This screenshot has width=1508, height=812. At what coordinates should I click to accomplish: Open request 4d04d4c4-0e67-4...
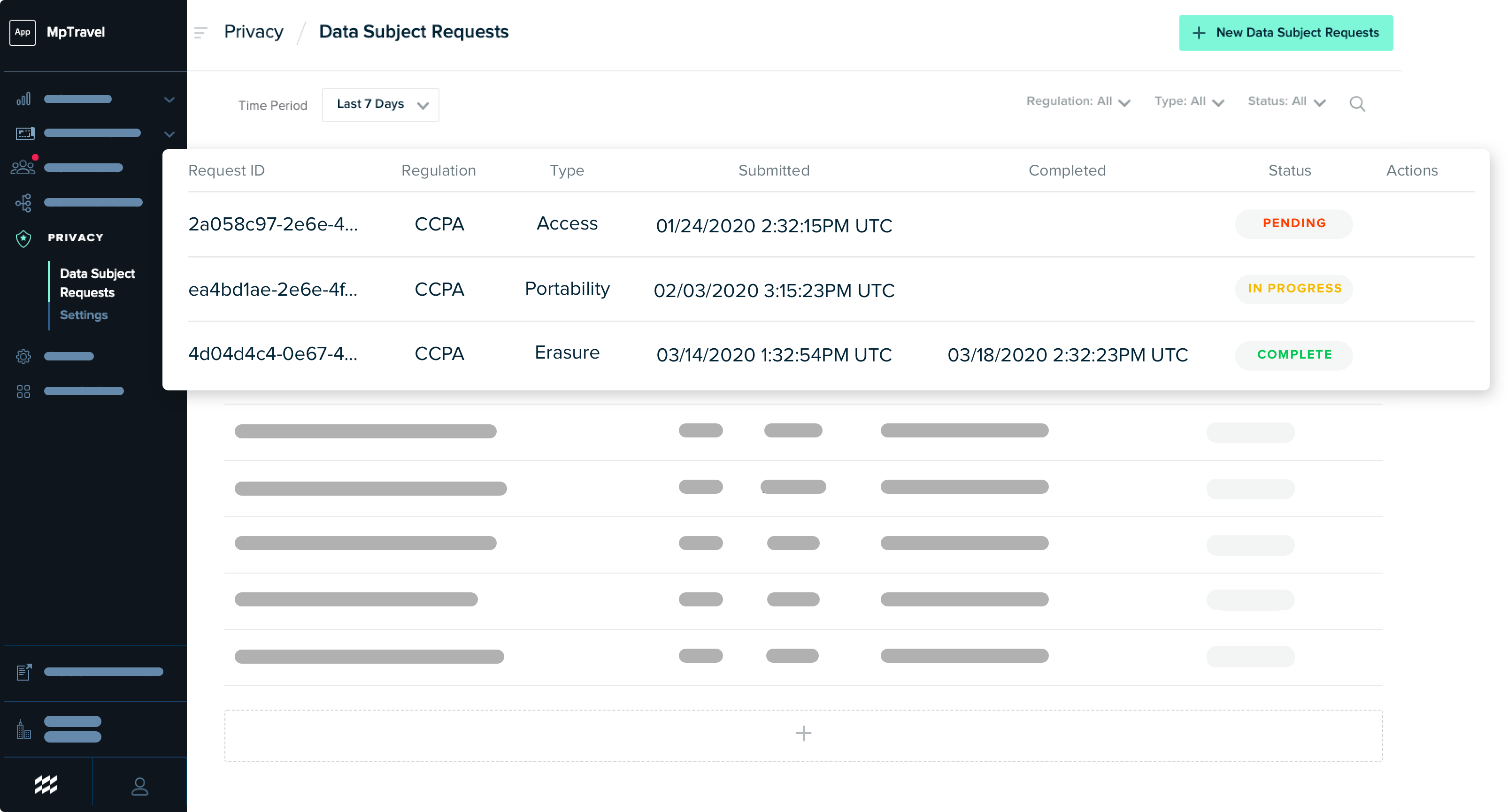273,353
